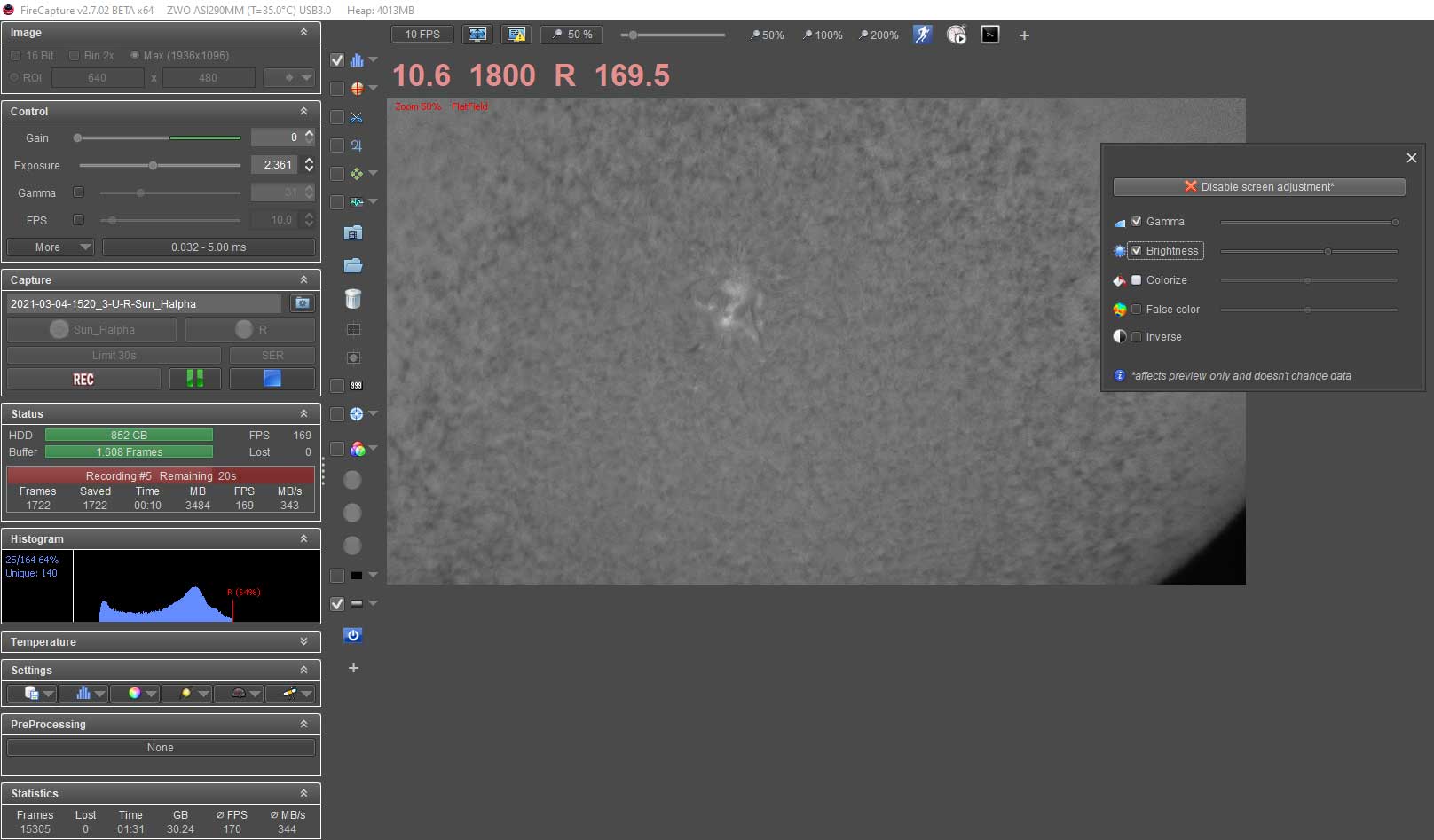
Task: Click the trash bin icon
Action: pos(353,299)
